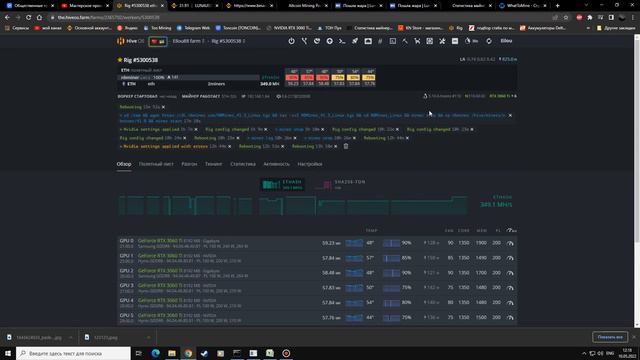
Task: Click the gold star beside Rig #5300538
Action: [x=120, y=60]
